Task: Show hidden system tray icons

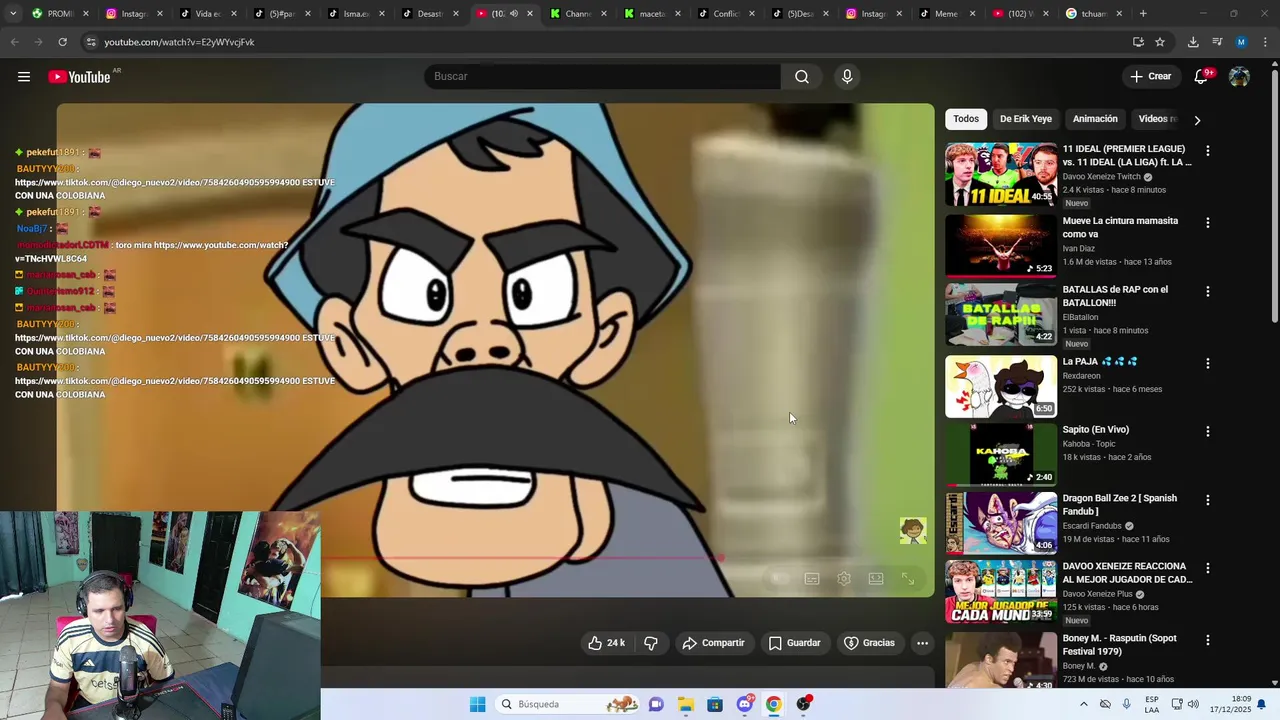Action: click(x=1084, y=704)
